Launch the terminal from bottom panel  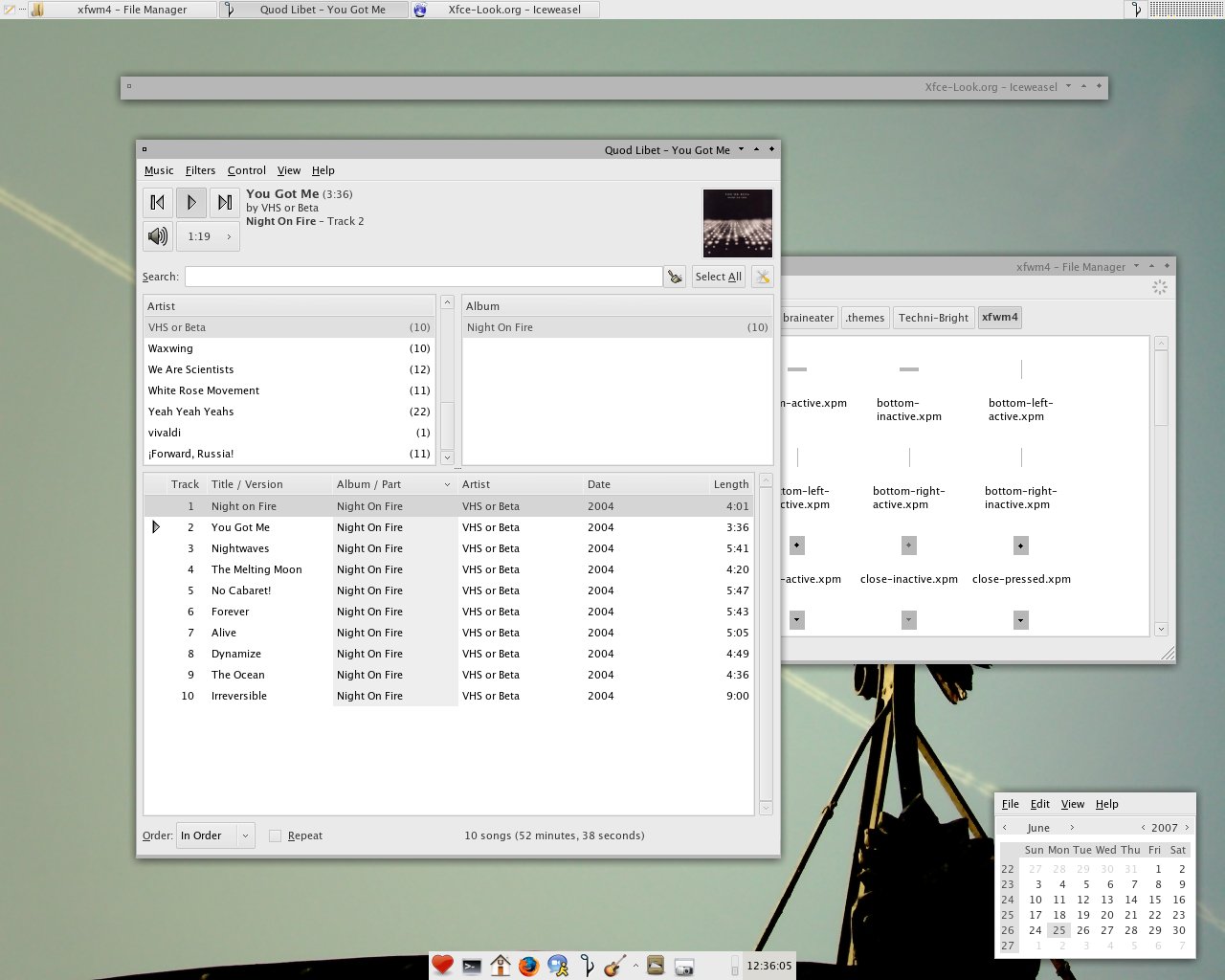(472, 967)
